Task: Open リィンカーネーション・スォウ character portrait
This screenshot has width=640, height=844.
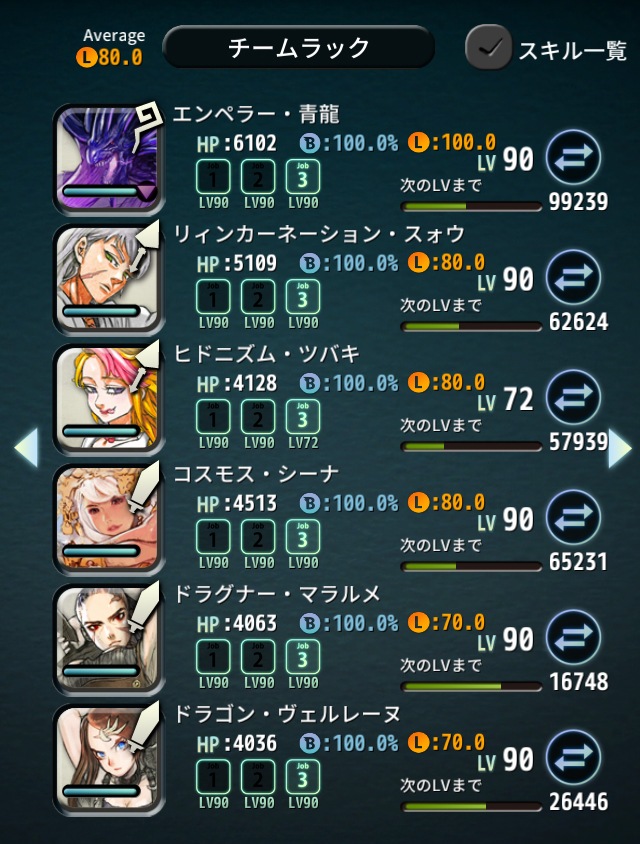Action: [109, 279]
